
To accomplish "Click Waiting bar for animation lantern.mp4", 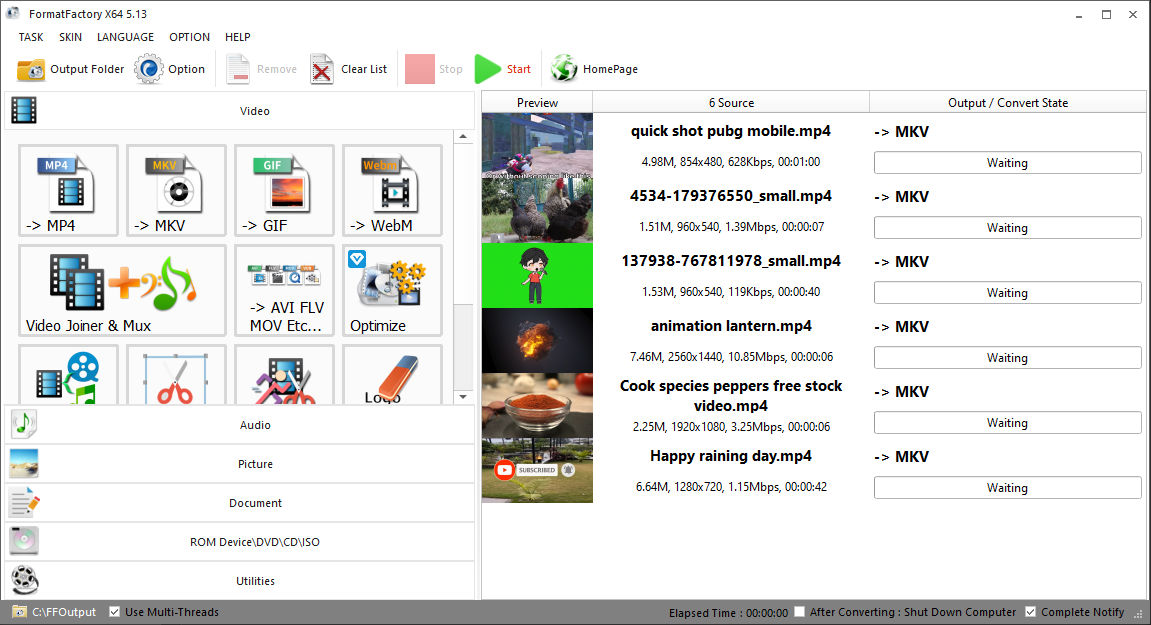I will 1007,358.
